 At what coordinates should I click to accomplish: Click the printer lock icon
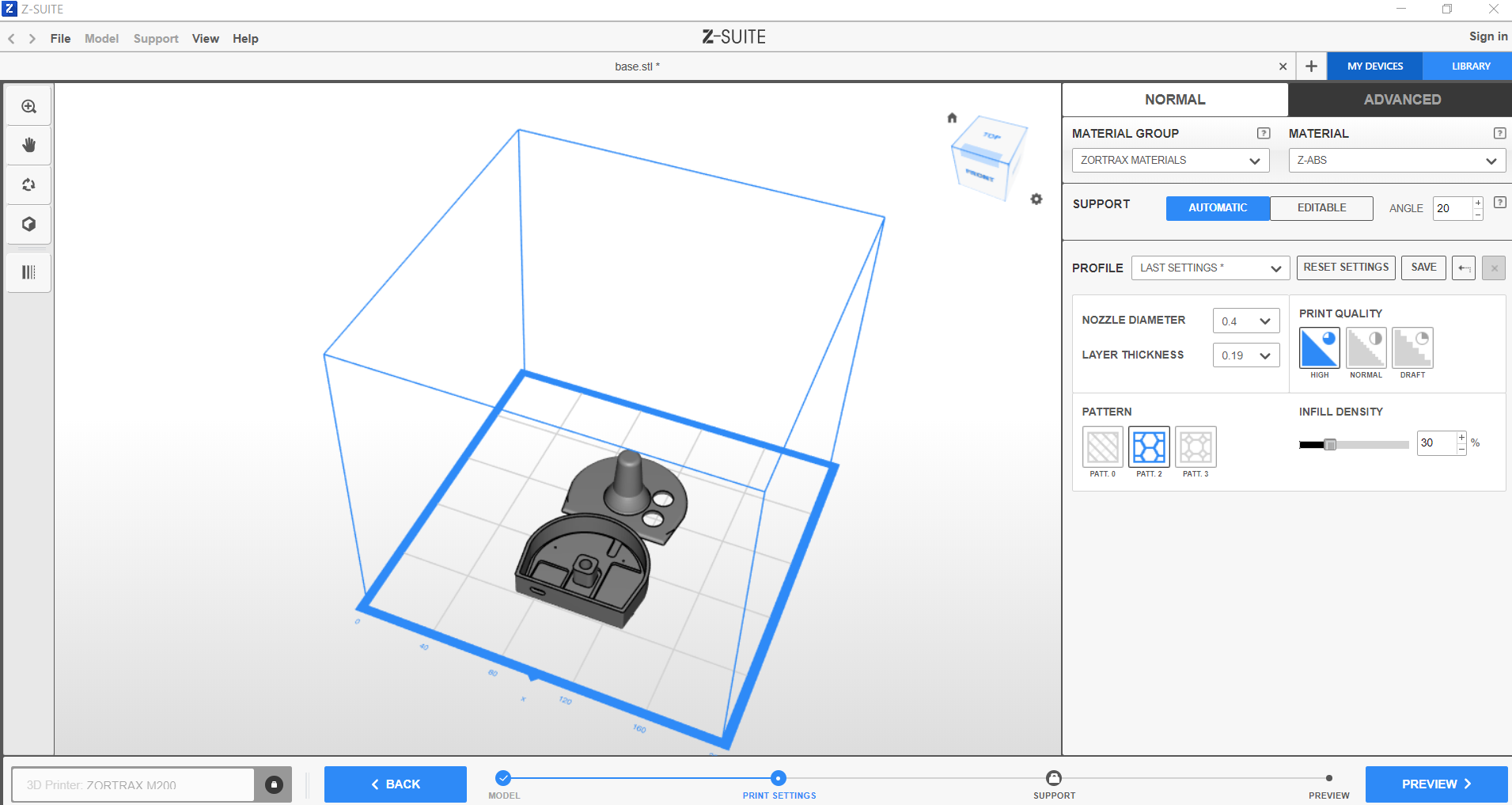click(274, 784)
